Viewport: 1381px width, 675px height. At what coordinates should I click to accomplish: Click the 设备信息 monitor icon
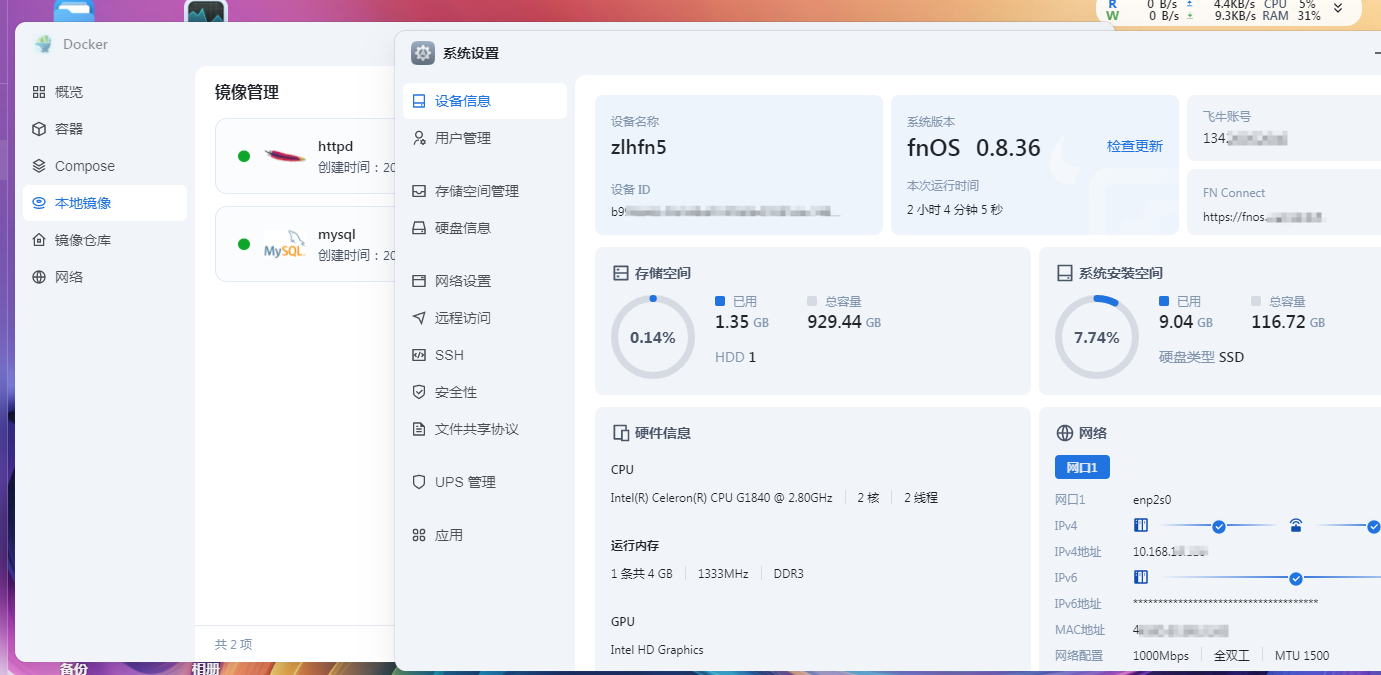419,101
